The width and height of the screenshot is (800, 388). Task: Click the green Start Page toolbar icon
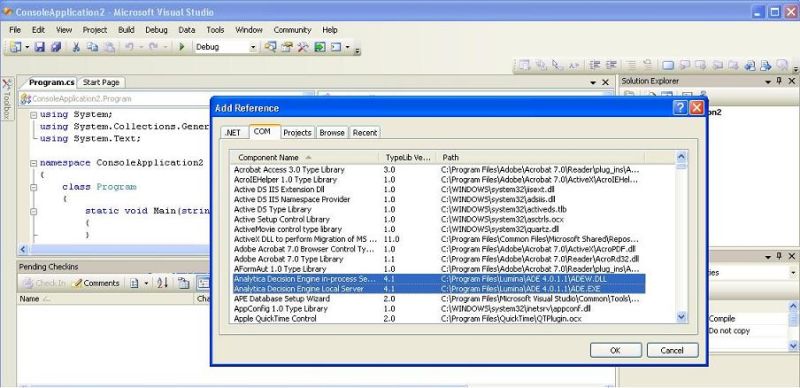pyautogui.click(x=320, y=47)
